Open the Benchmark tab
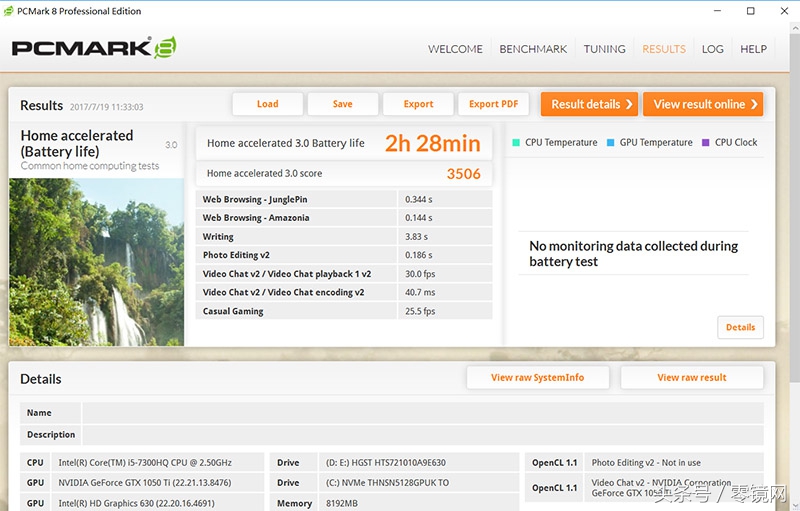 (x=533, y=49)
